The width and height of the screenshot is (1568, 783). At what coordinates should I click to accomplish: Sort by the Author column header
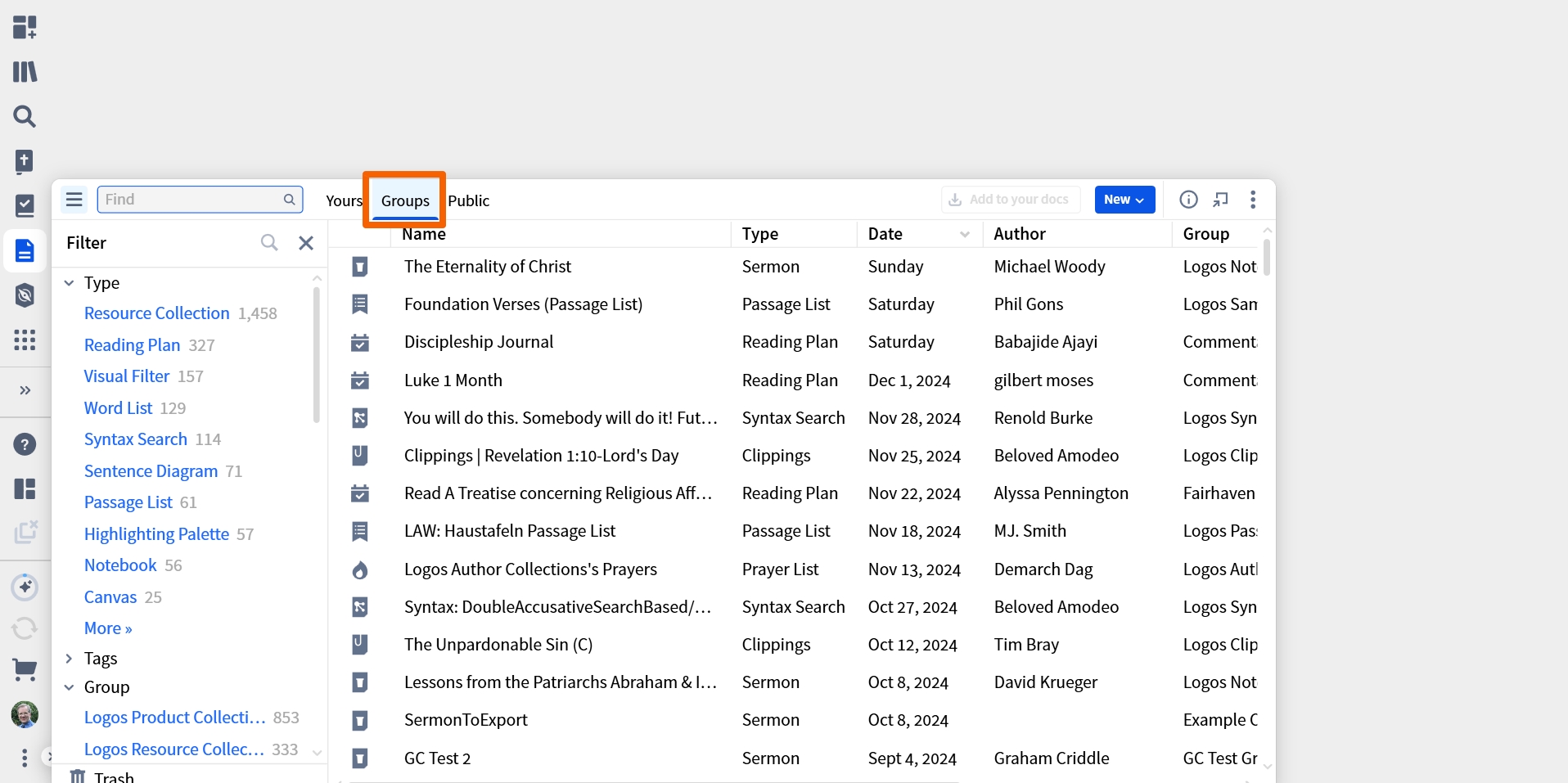coord(1020,234)
